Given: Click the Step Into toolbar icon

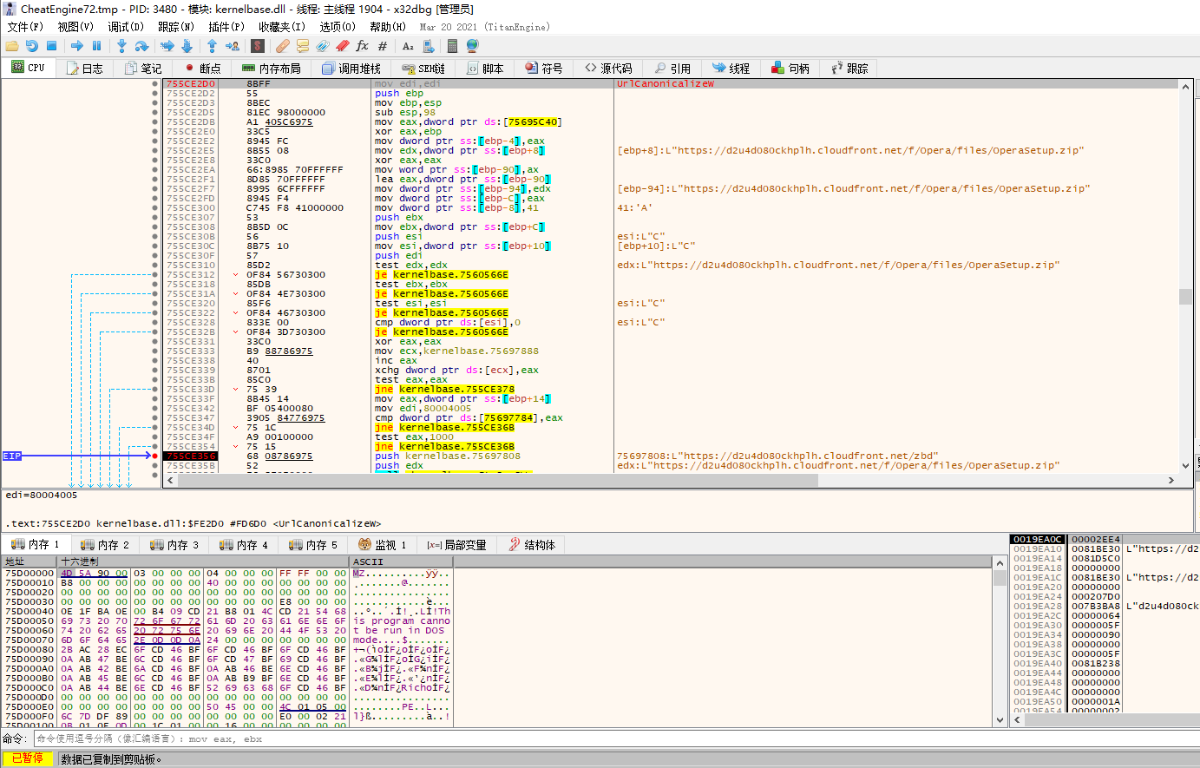Looking at the screenshot, I should tap(122, 46).
